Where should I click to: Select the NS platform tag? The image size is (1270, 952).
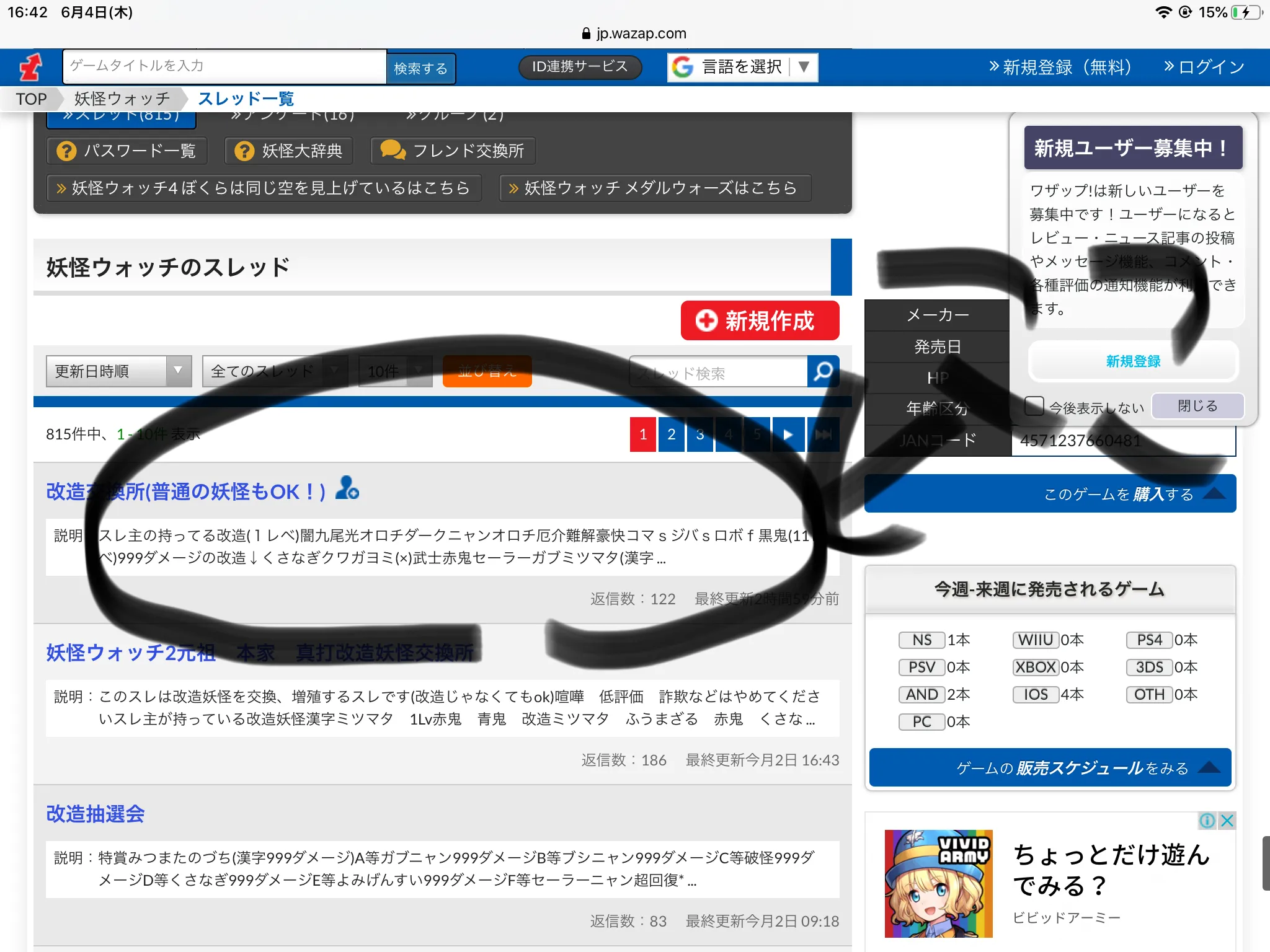[921, 640]
